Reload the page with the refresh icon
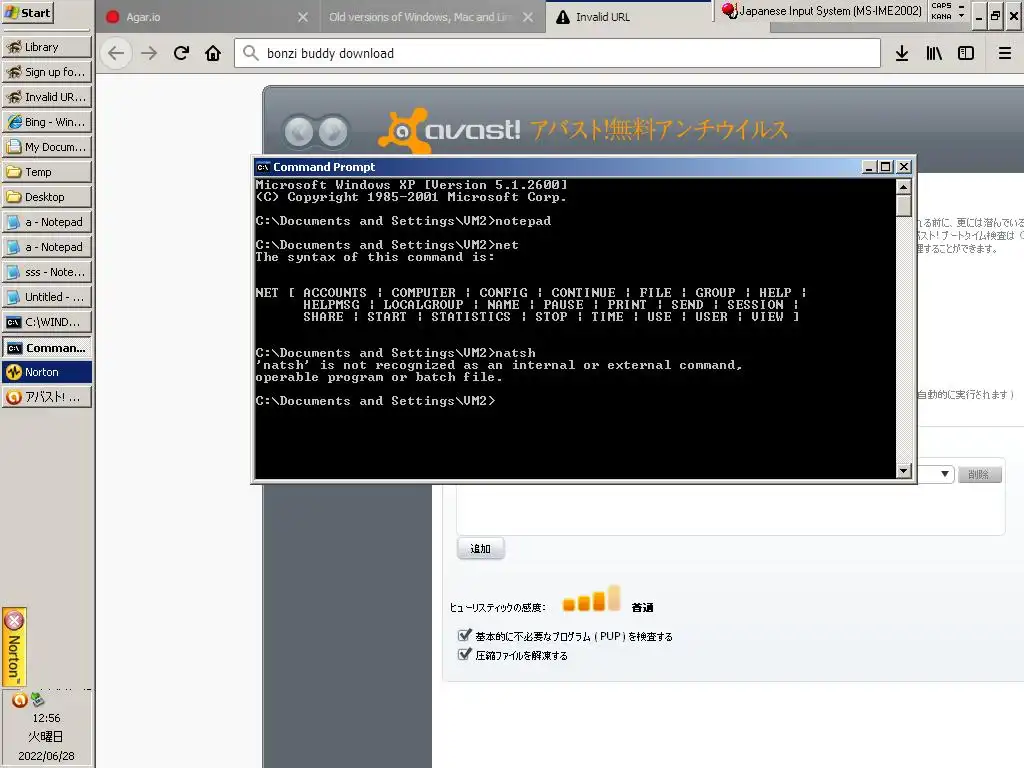This screenshot has height=768, width=1024. [182, 54]
